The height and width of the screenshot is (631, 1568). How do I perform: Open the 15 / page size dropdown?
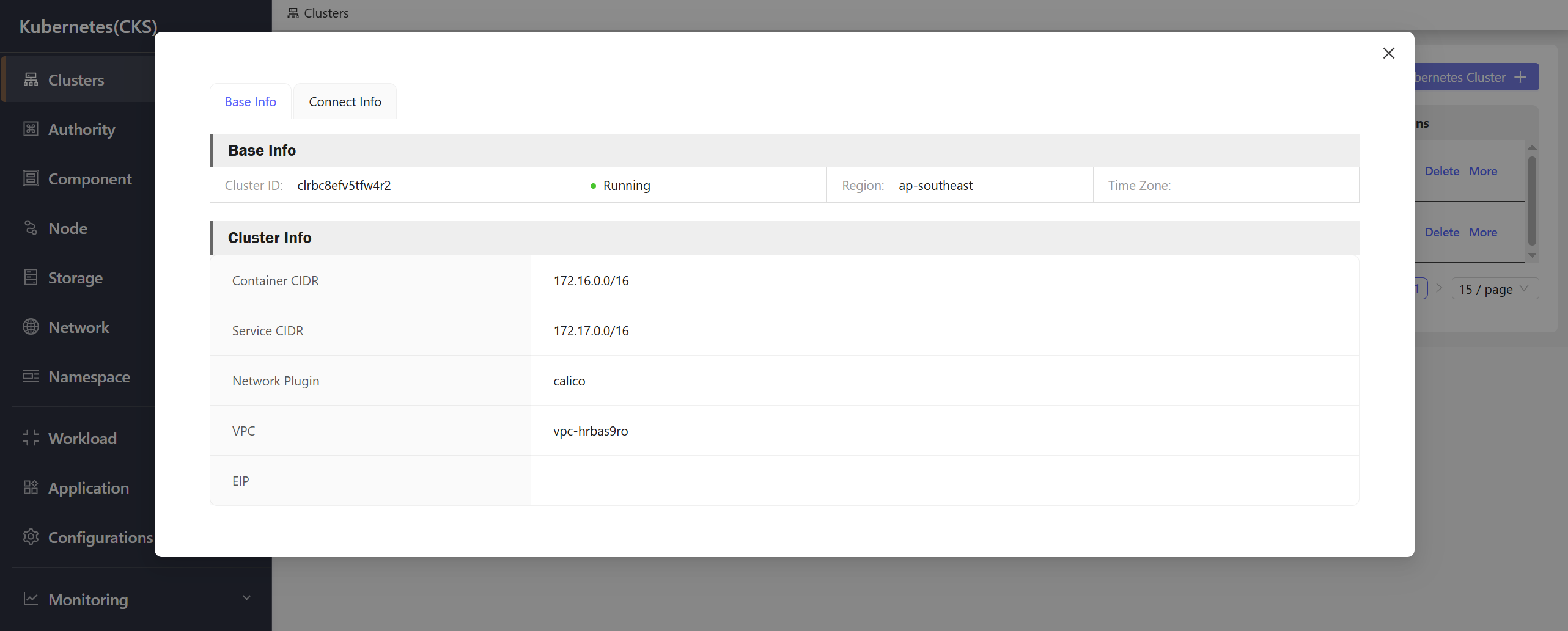(1495, 288)
